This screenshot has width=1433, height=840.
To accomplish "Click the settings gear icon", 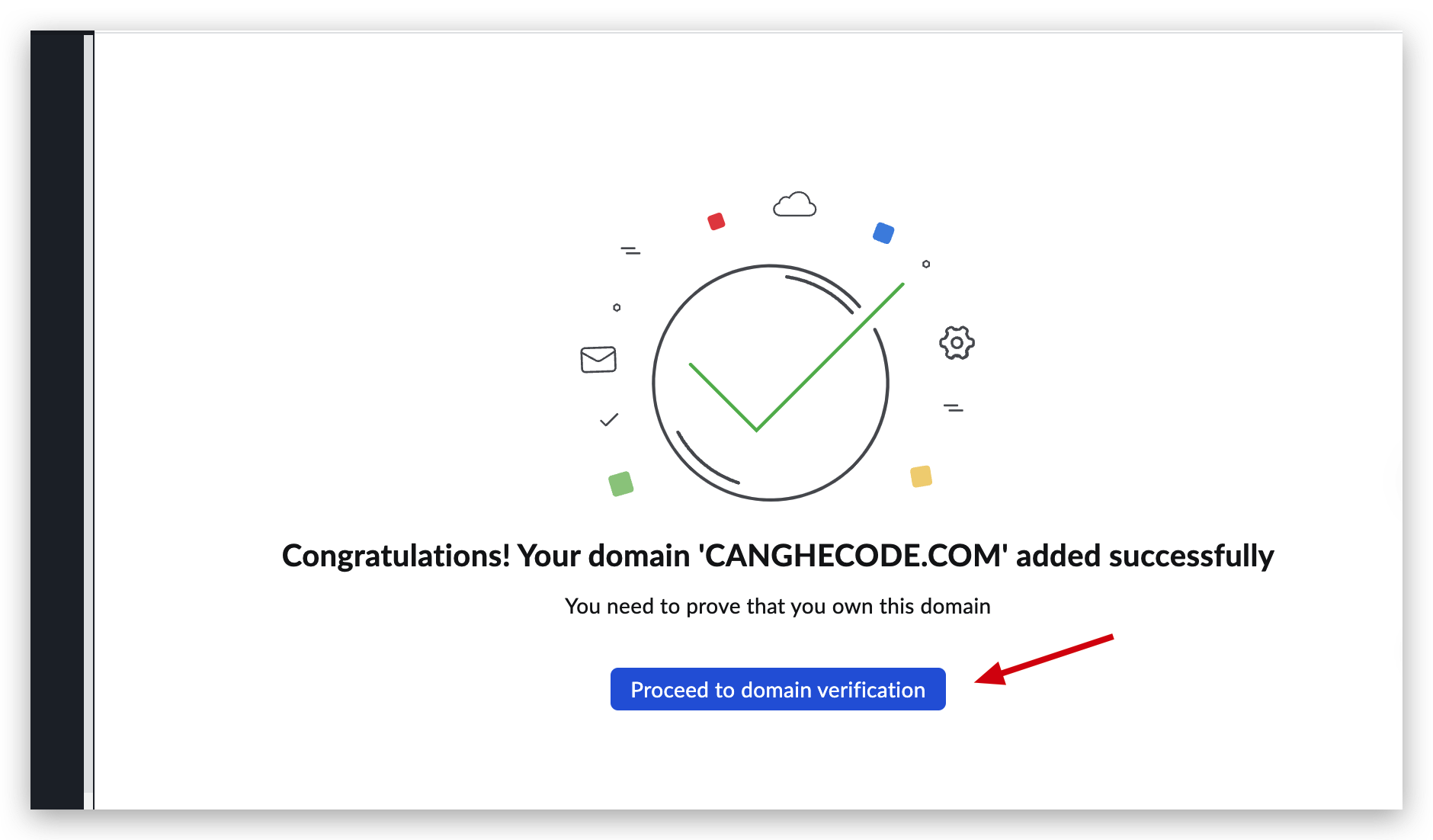I will pyautogui.click(x=957, y=343).
